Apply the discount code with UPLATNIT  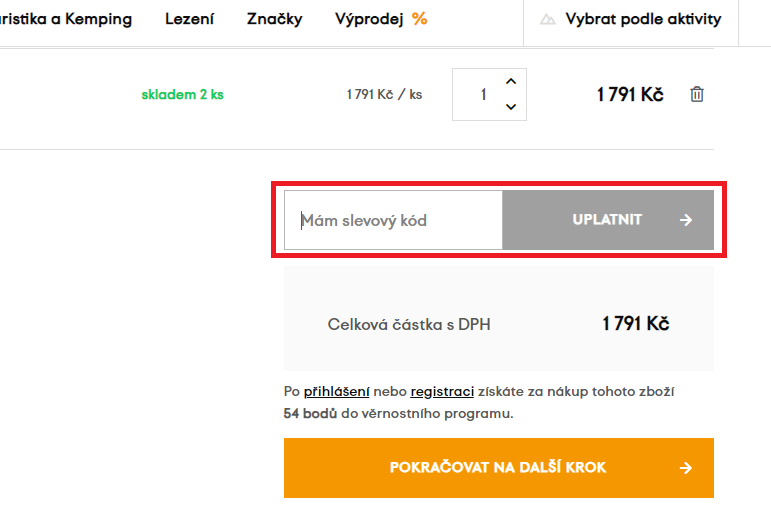click(x=607, y=220)
